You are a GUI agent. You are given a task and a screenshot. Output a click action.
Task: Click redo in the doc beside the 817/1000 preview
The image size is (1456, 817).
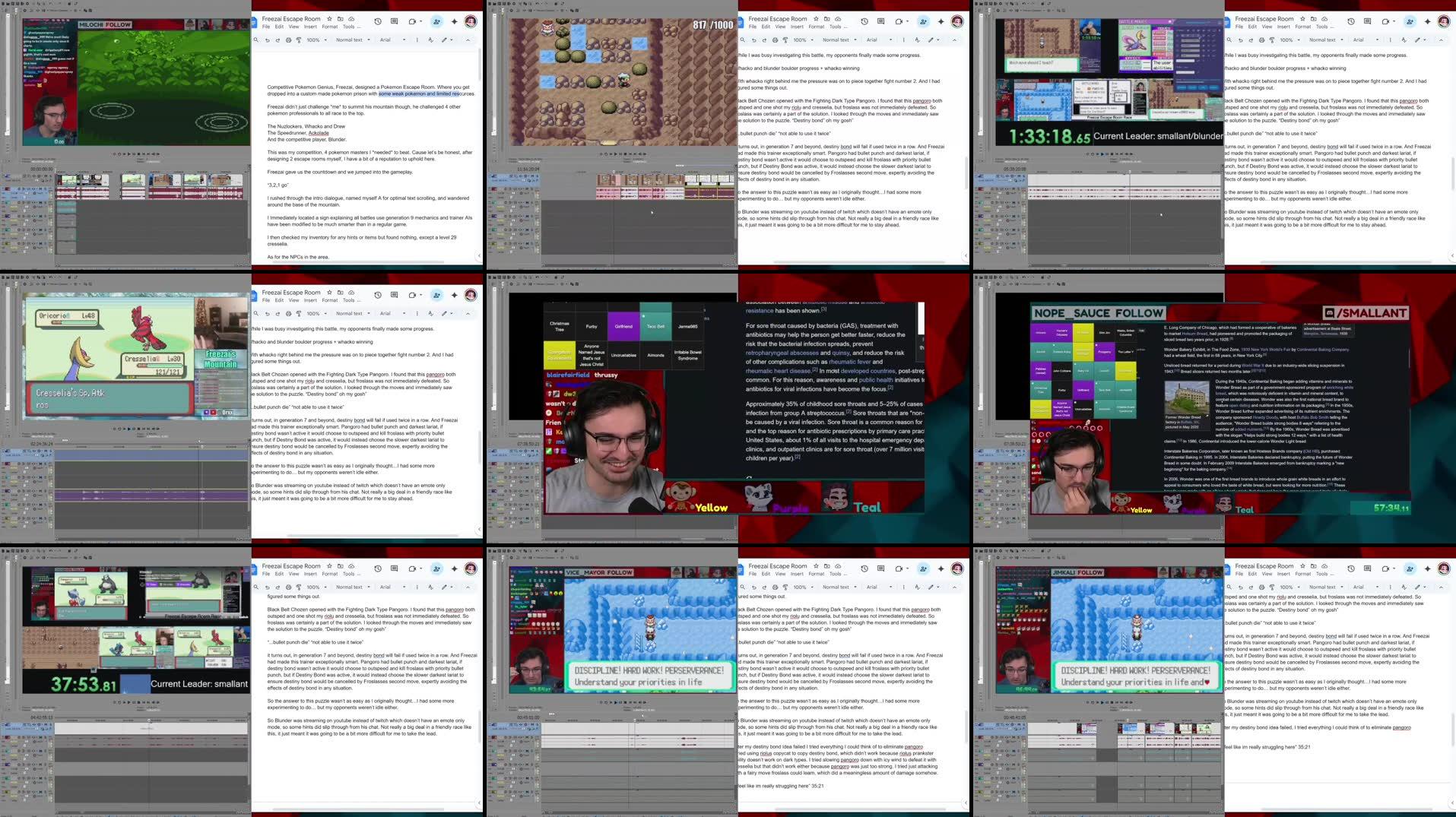coord(764,40)
